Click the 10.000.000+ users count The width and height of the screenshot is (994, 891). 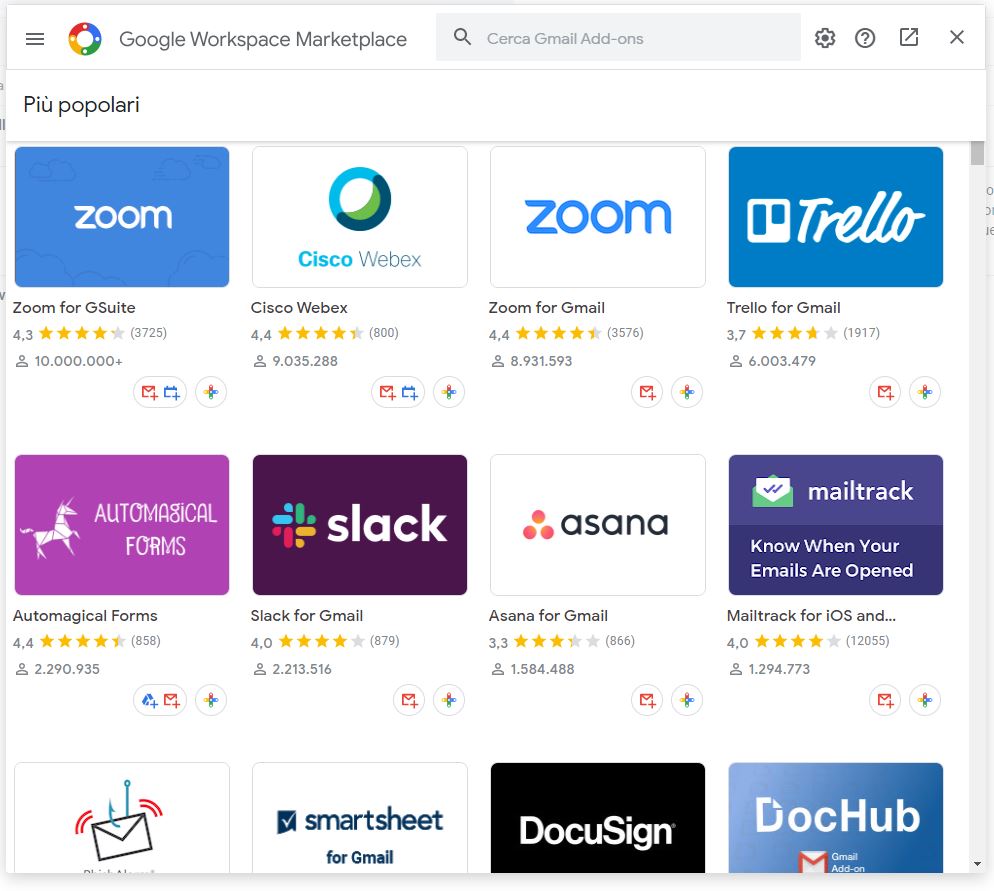pos(79,361)
